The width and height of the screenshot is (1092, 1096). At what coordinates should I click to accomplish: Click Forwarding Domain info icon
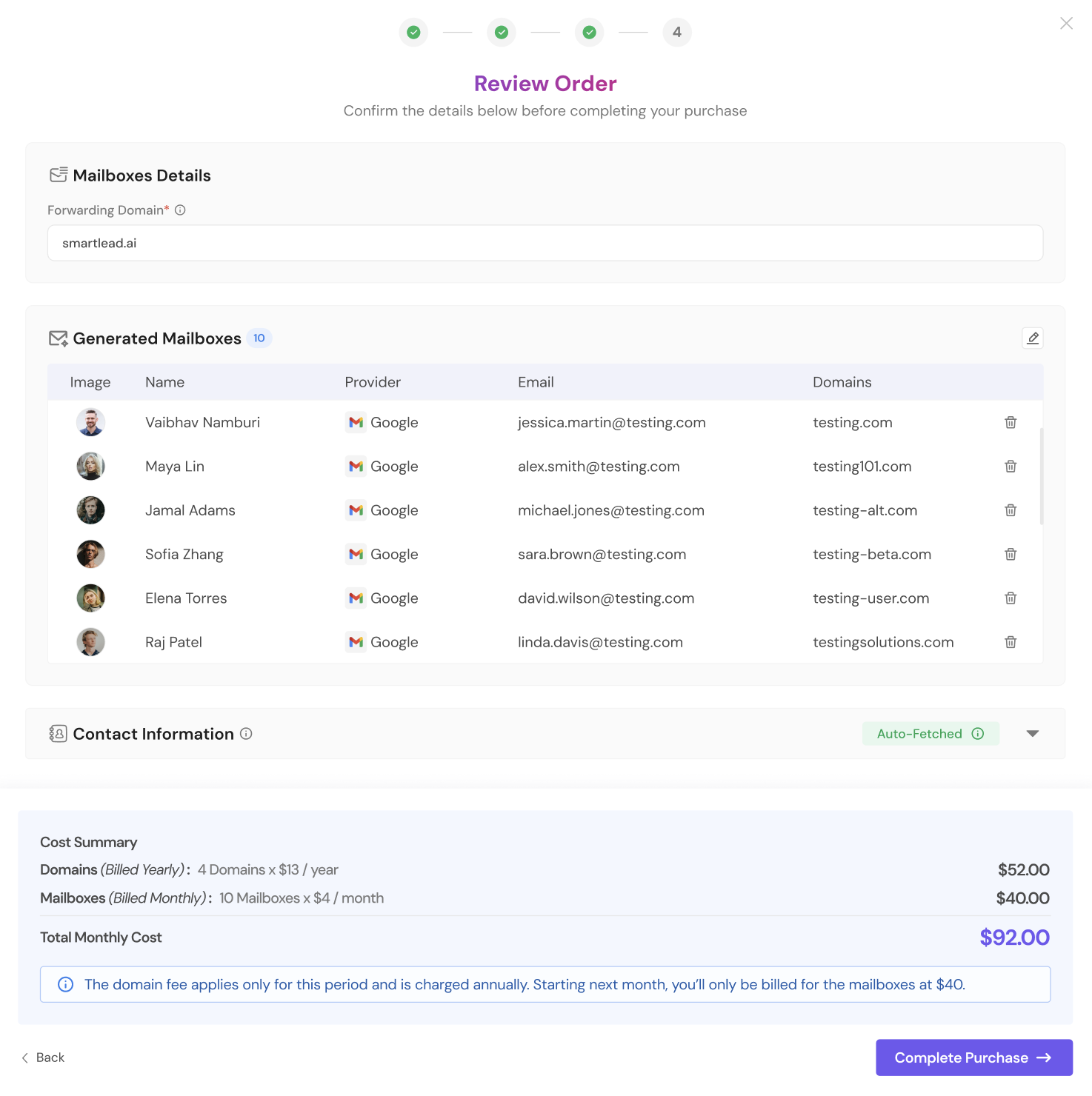pos(180,210)
